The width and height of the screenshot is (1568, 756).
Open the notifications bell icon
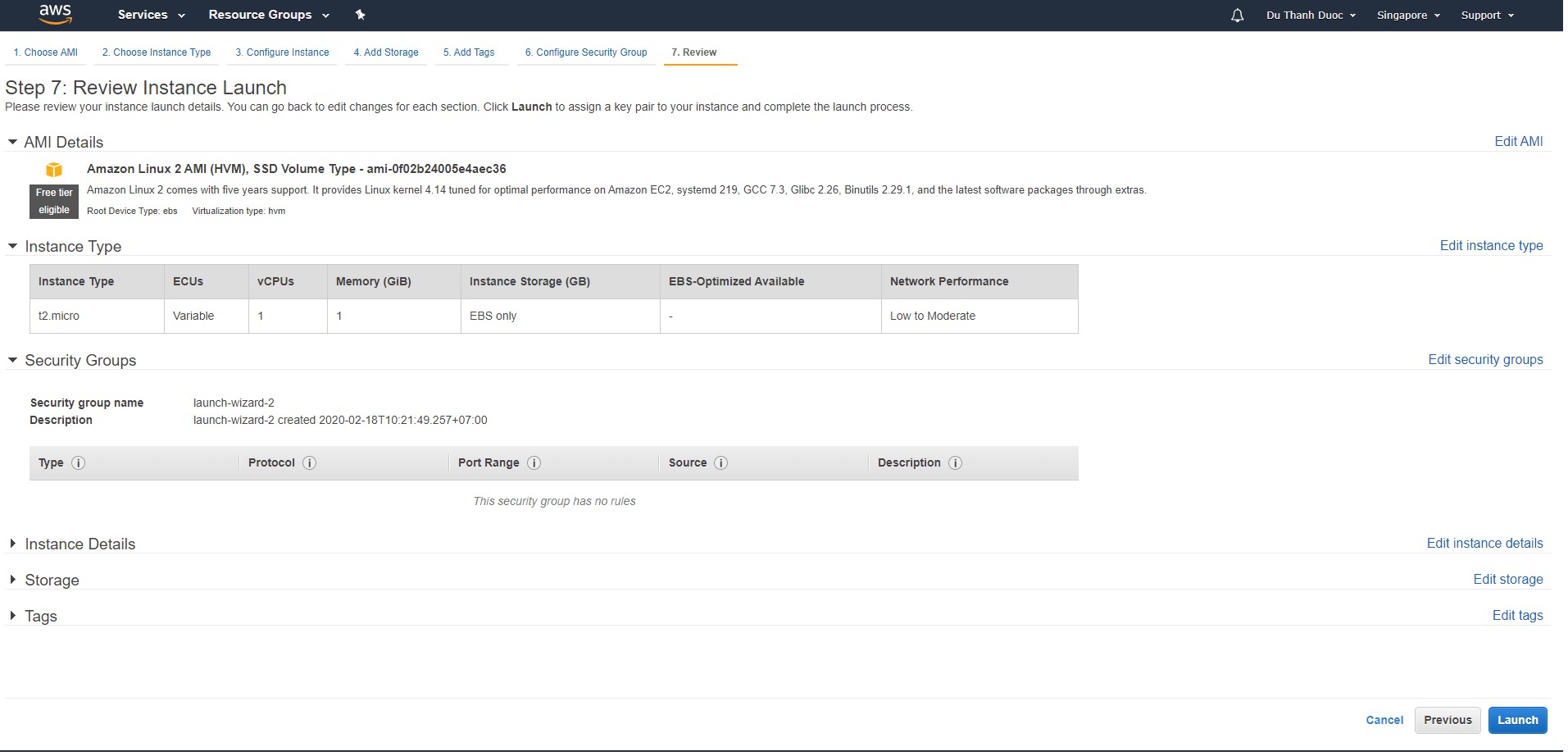tap(1237, 16)
